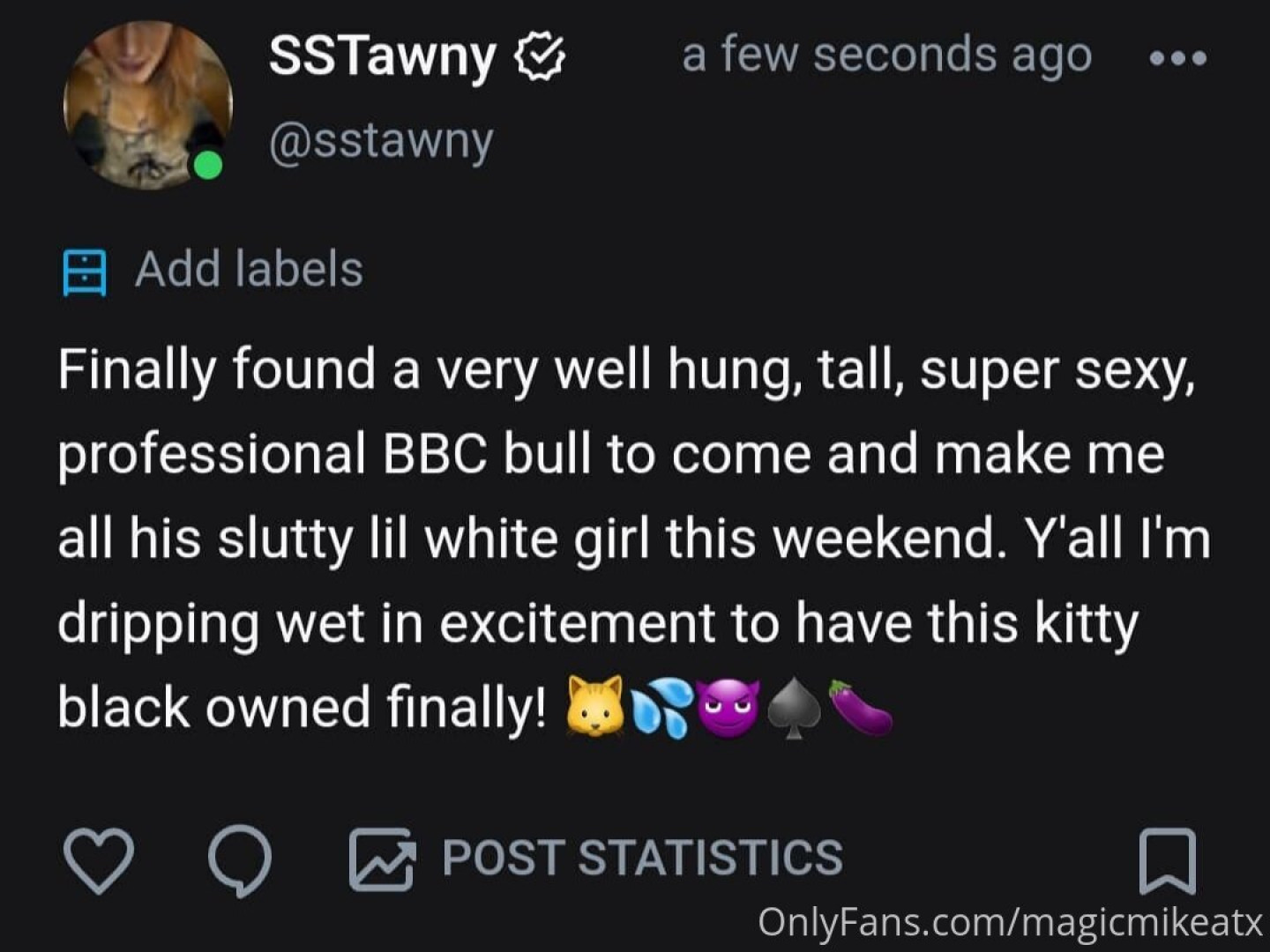
Task: Click the purple devil emoji
Action: point(728,705)
